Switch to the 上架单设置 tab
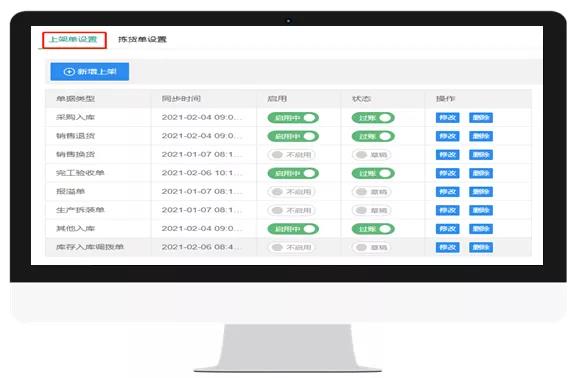This screenshot has height=378, width=576. click(73, 39)
